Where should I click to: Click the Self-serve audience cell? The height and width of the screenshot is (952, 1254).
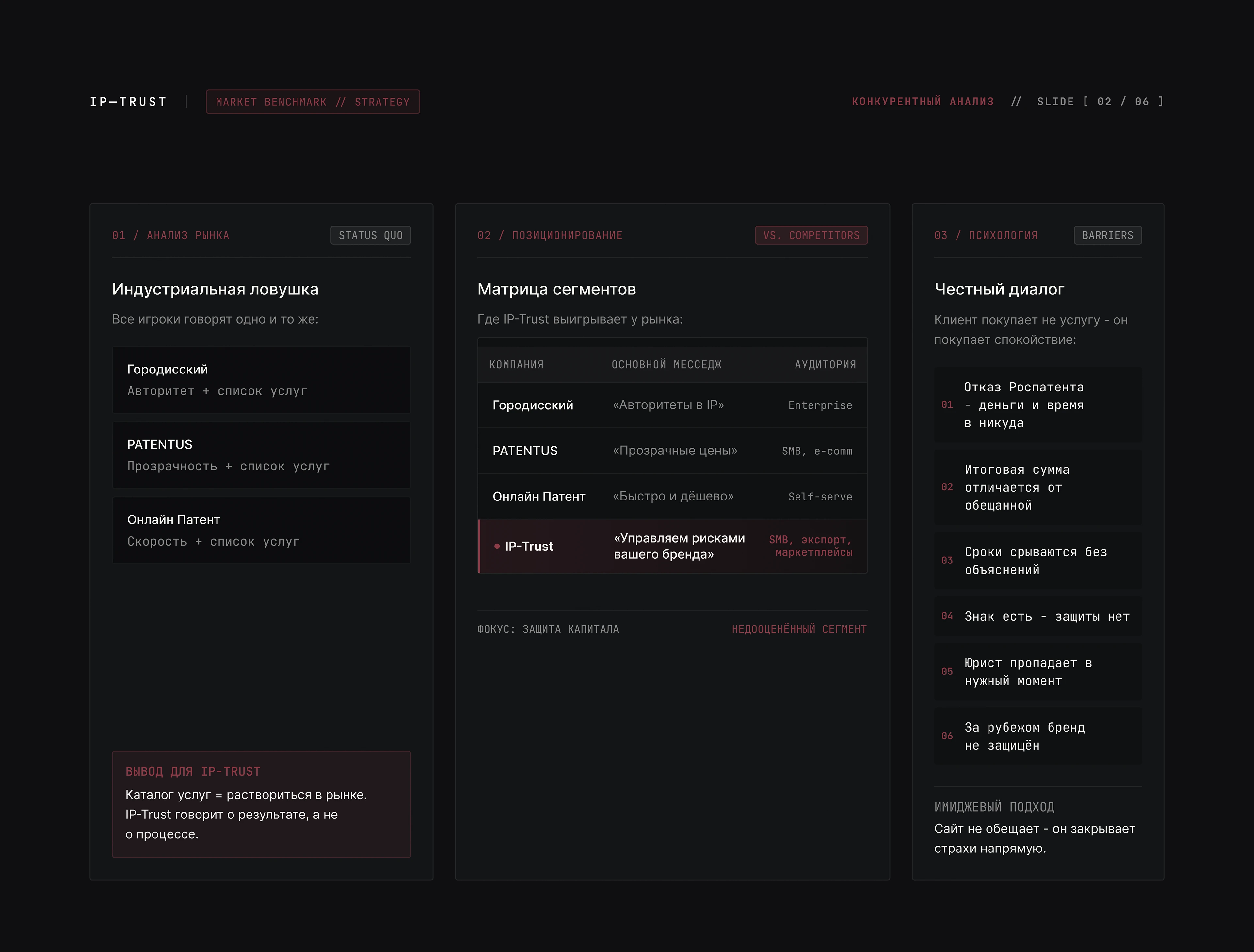[820, 496]
